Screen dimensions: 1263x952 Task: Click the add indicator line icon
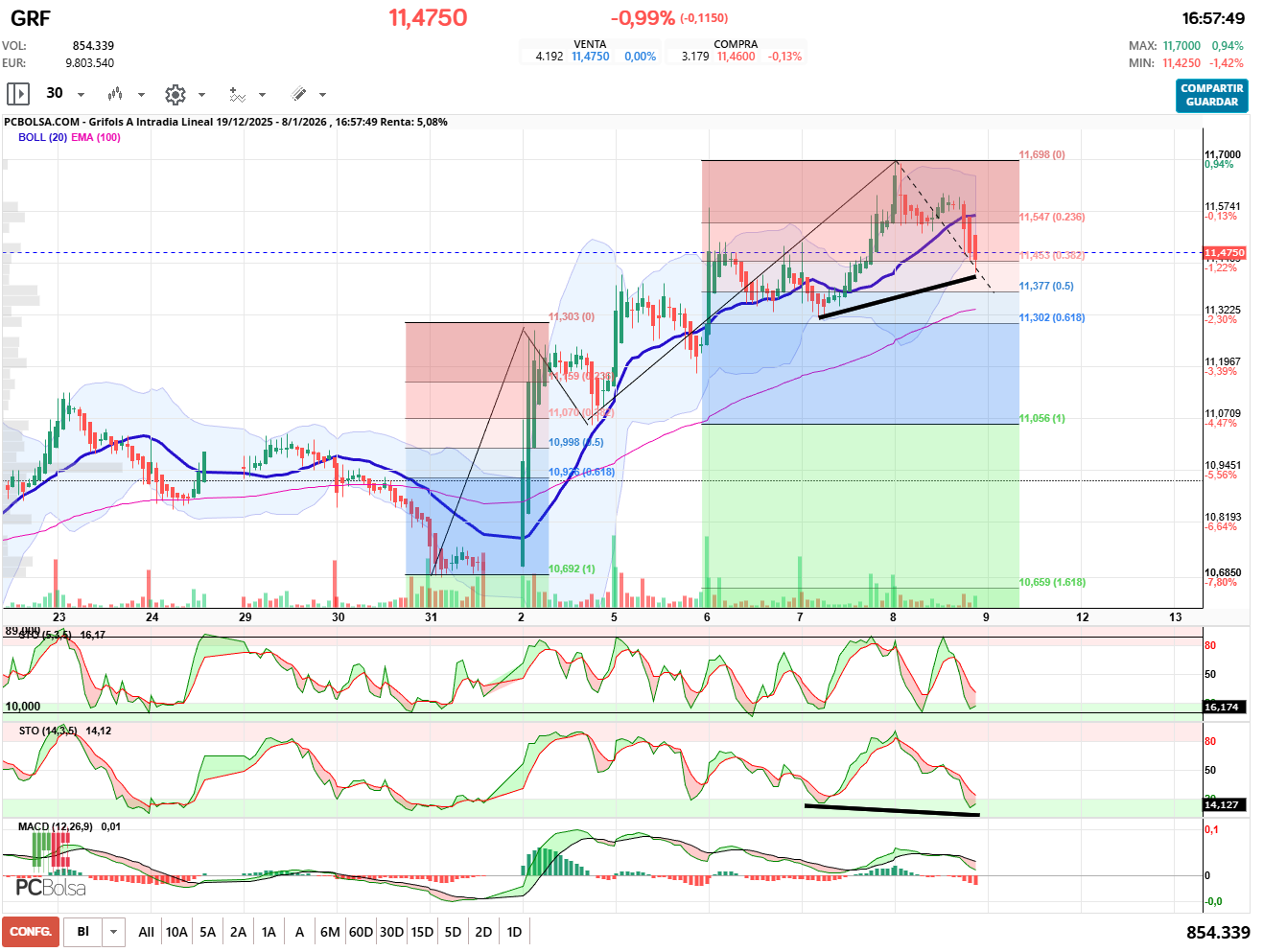pyautogui.click(x=237, y=94)
